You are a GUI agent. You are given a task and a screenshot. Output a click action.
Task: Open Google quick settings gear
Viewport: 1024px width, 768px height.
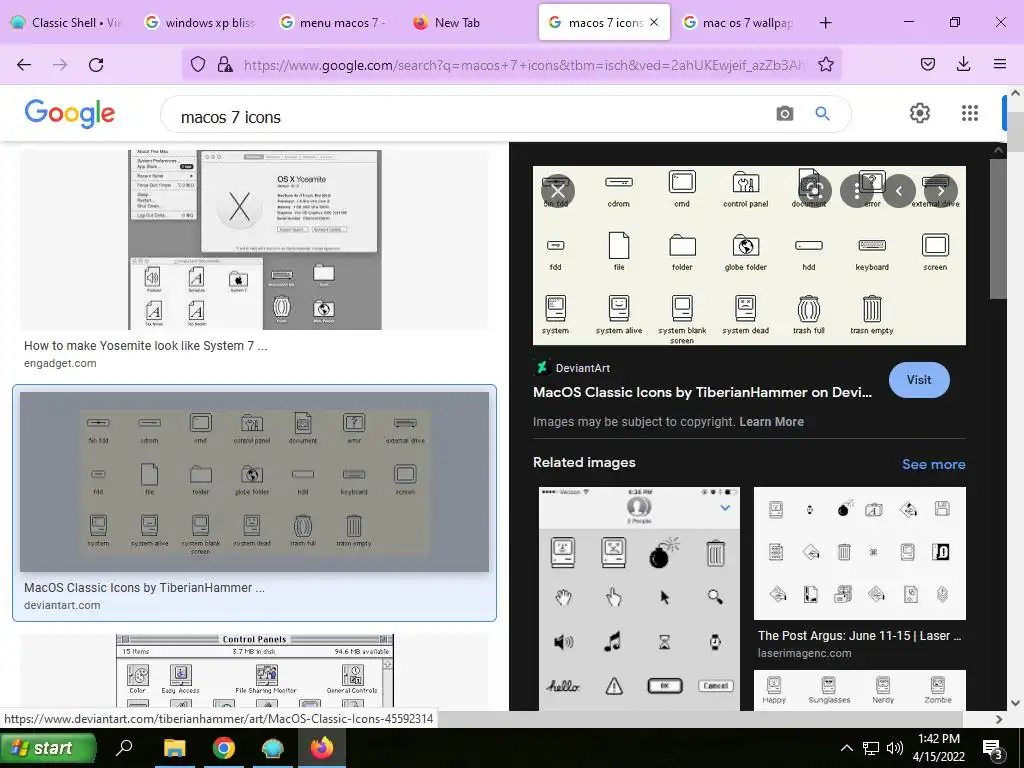tap(920, 113)
